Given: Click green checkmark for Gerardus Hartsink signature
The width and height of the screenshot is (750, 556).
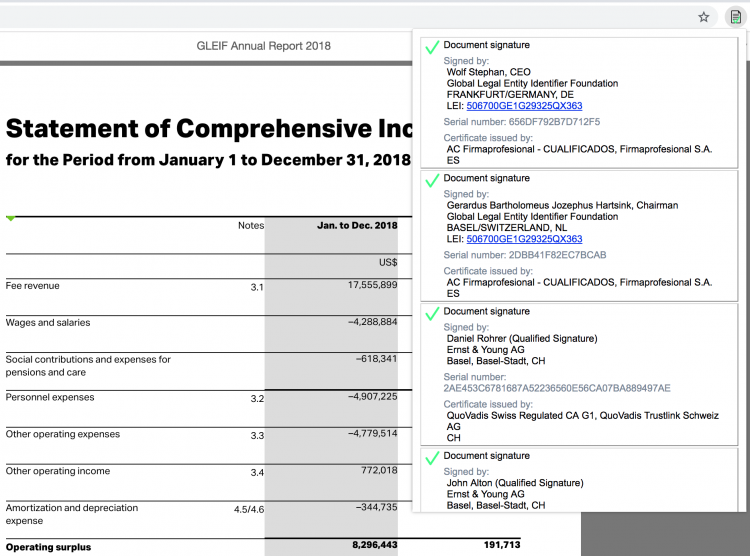Looking at the screenshot, I should click(431, 180).
